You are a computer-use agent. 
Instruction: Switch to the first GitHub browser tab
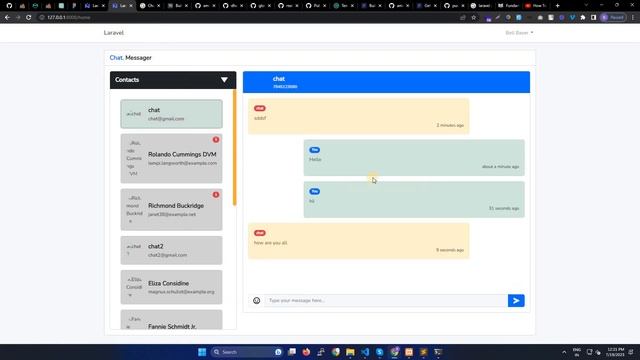pos(9,6)
